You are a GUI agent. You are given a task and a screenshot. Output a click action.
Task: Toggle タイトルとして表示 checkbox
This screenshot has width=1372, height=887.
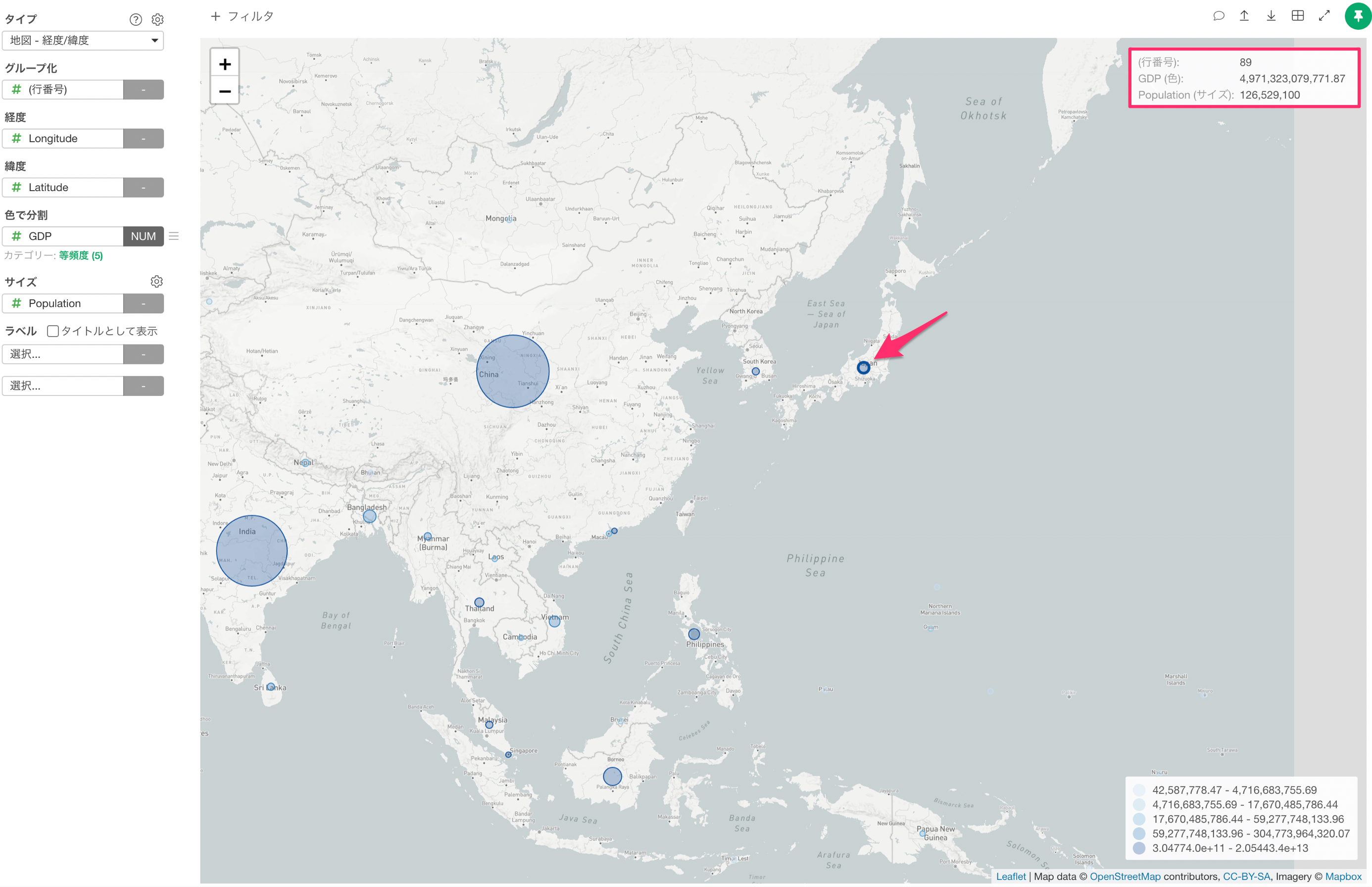click(x=53, y=331)
